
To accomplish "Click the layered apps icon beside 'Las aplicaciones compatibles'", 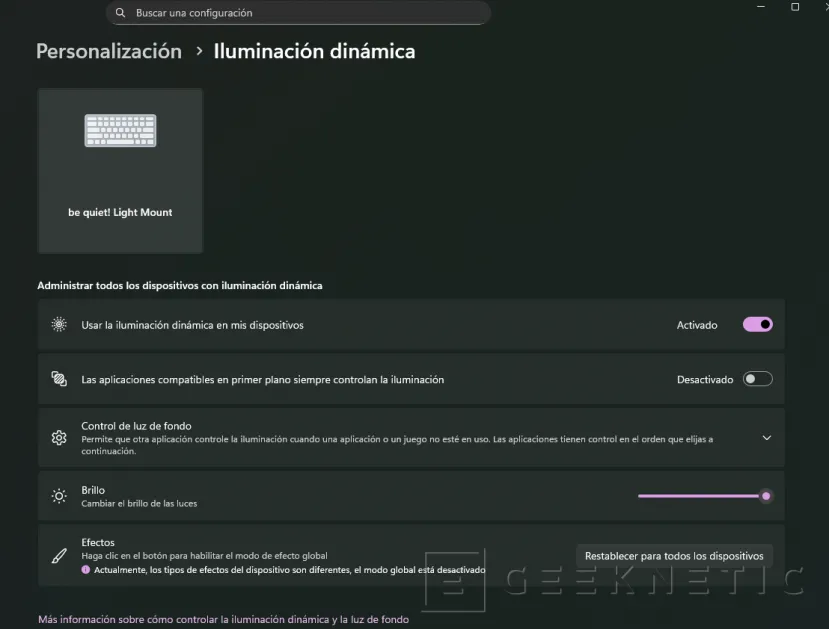I will [59, 379].
